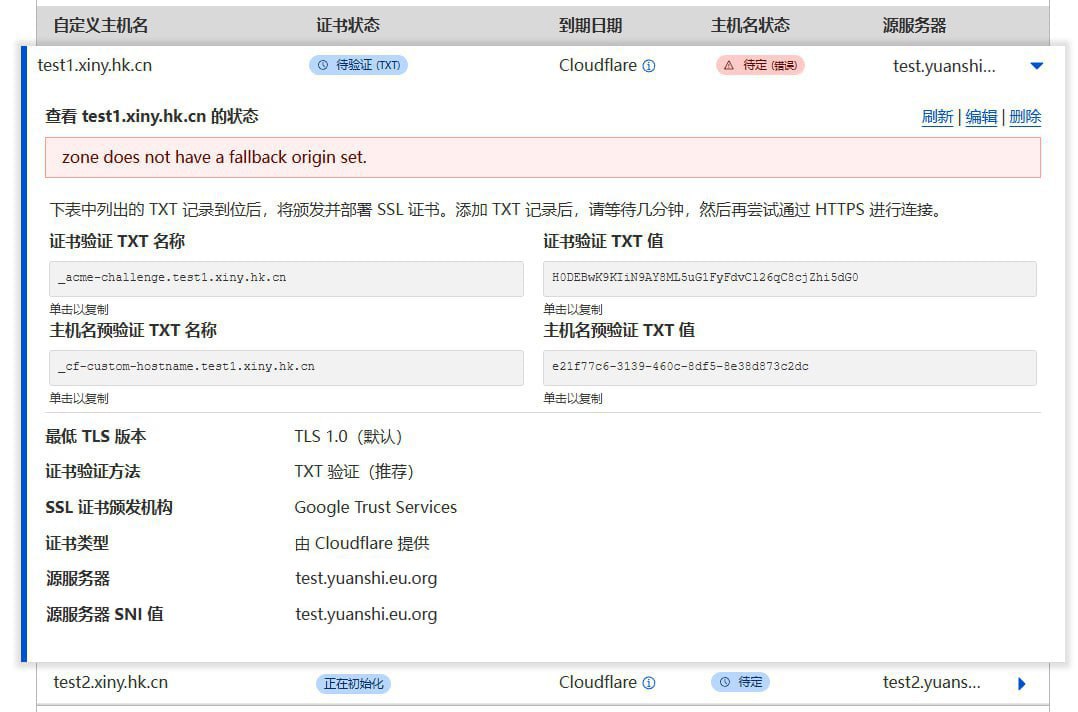Click the fallback origin error banner
Image resolution: width=1078 pixels, height=712 pixels.
click(542, 157)
